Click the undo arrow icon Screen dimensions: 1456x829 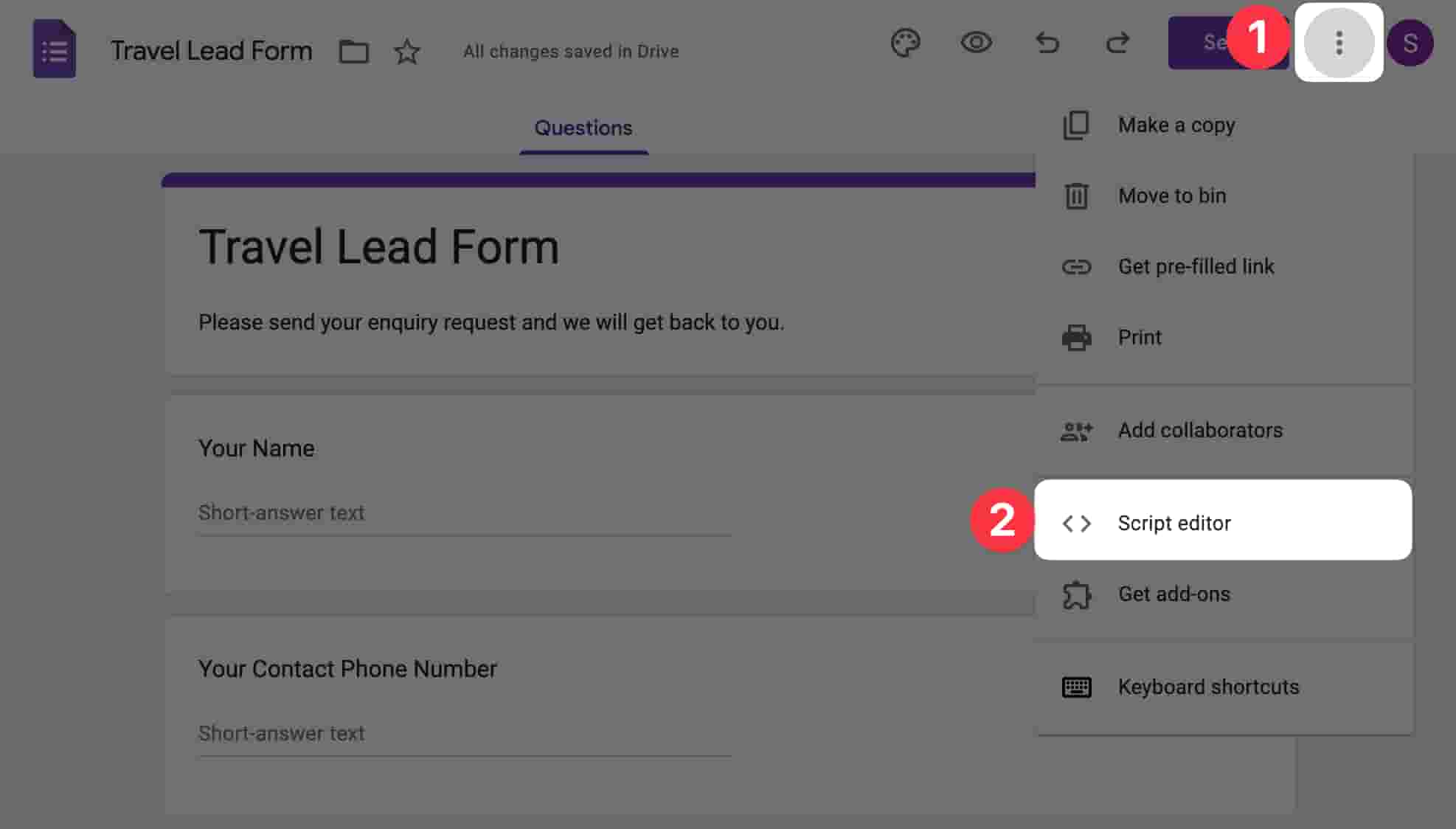tap(1047, 43)
